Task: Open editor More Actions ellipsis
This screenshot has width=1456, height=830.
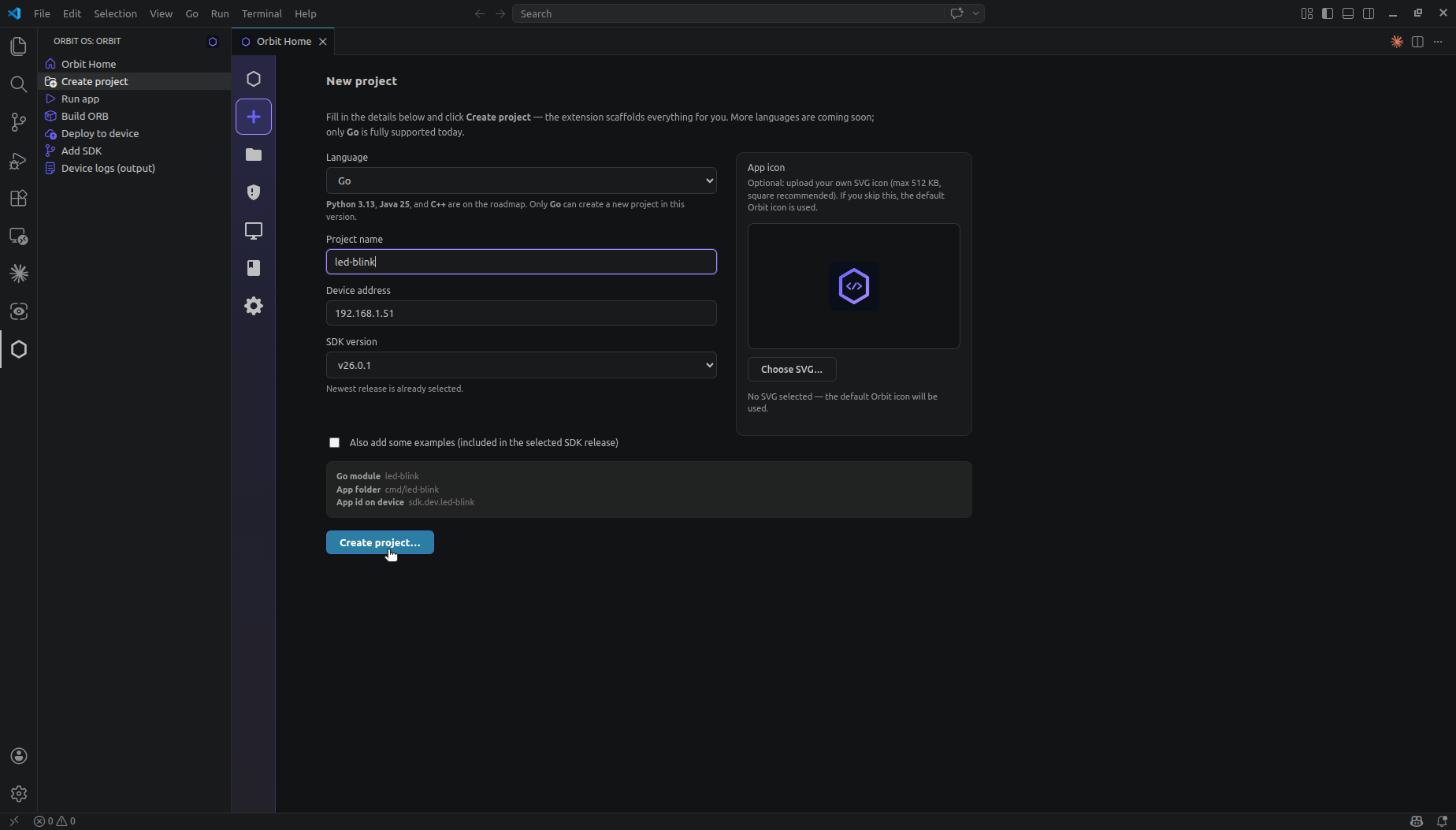Action: (x=1438, y=42)
